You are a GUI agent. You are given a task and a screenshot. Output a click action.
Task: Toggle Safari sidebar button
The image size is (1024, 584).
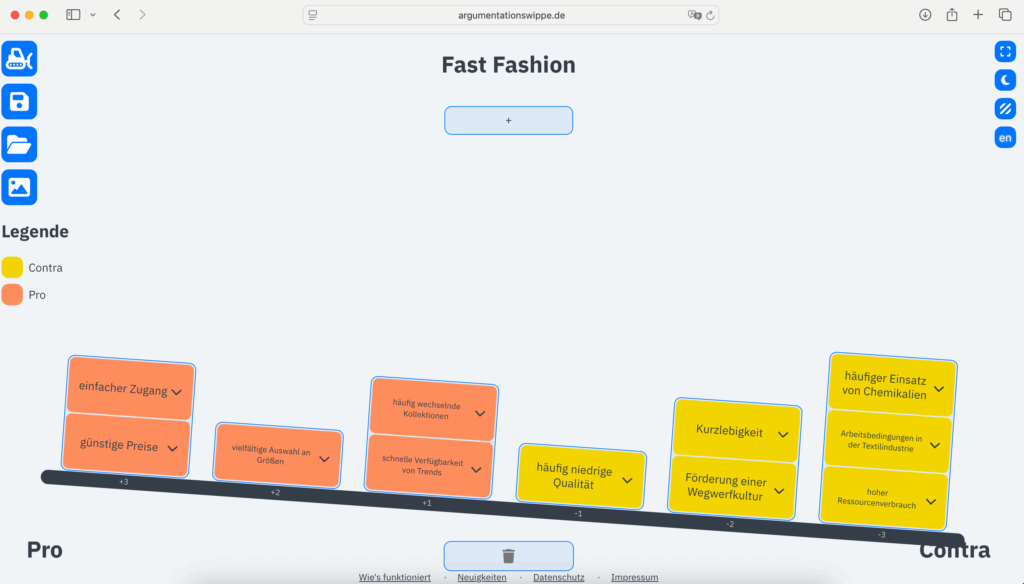click(x=73, y=15)
